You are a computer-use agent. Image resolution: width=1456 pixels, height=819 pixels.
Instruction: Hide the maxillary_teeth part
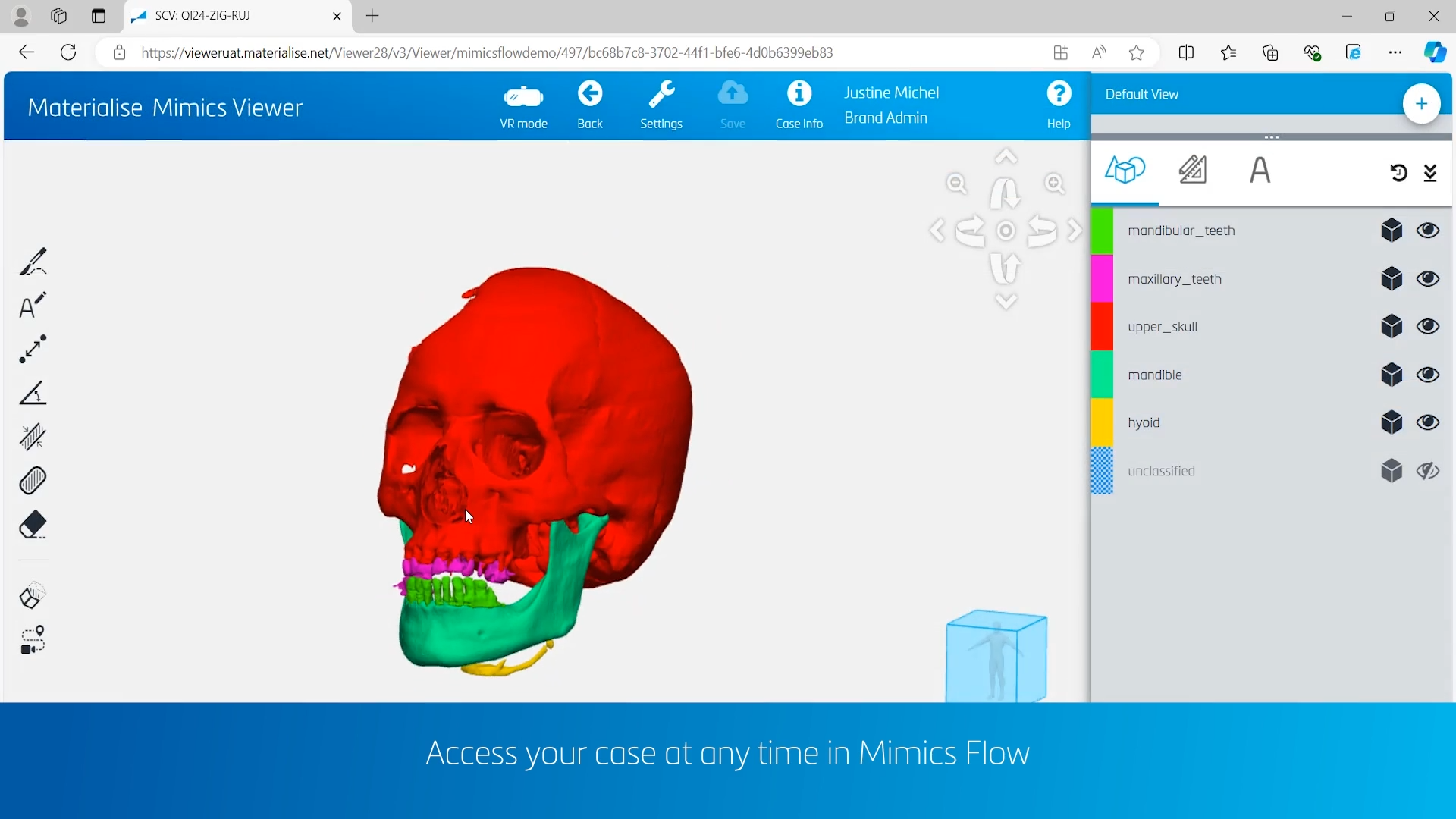[1428, 278]
